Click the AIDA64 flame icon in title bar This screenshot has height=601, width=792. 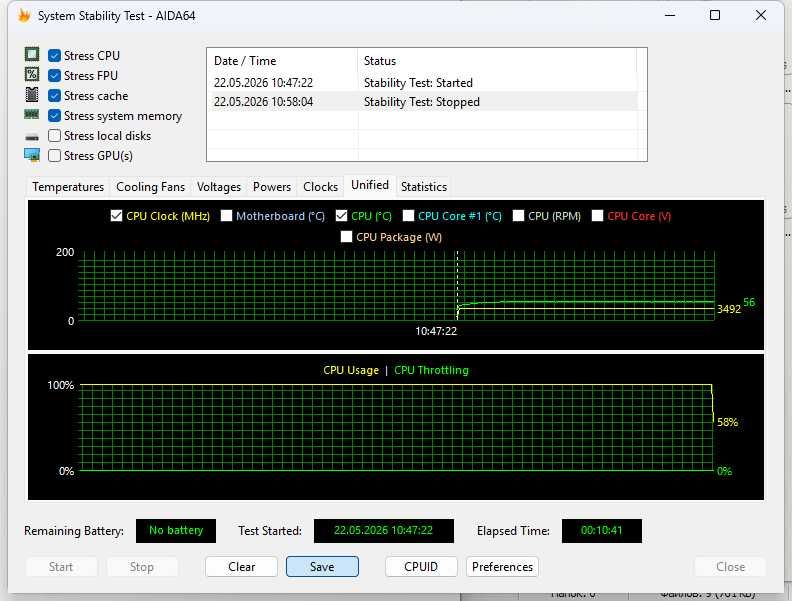tap(24, 16)
